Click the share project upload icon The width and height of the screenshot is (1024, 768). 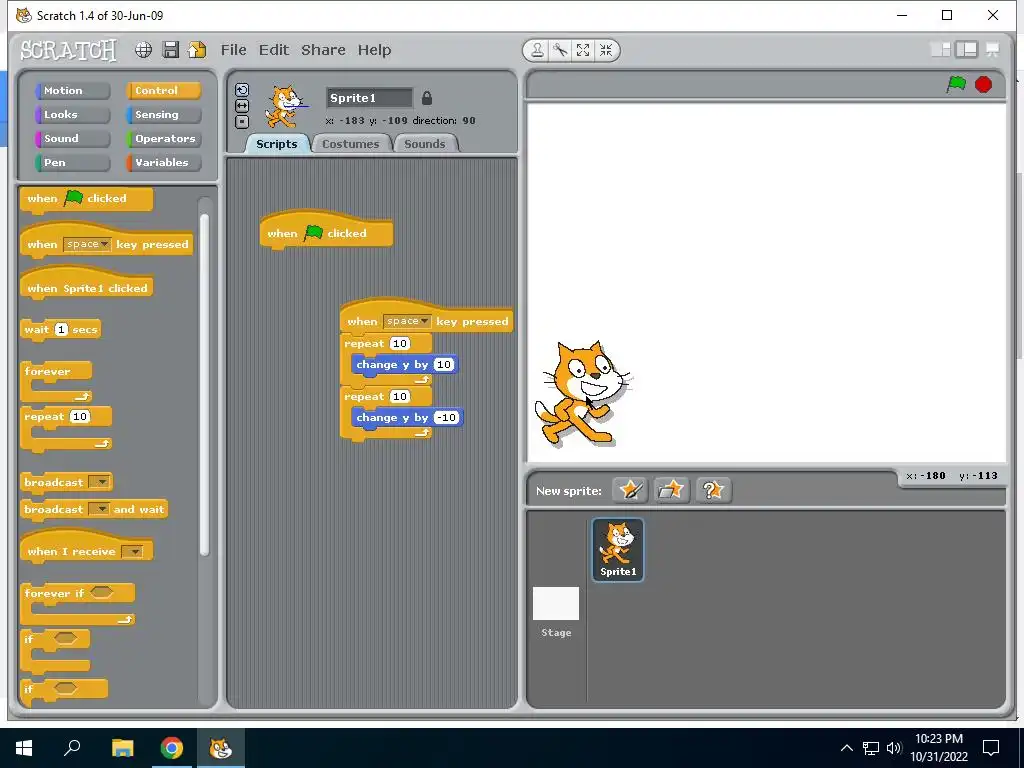[x=197, y=50]
